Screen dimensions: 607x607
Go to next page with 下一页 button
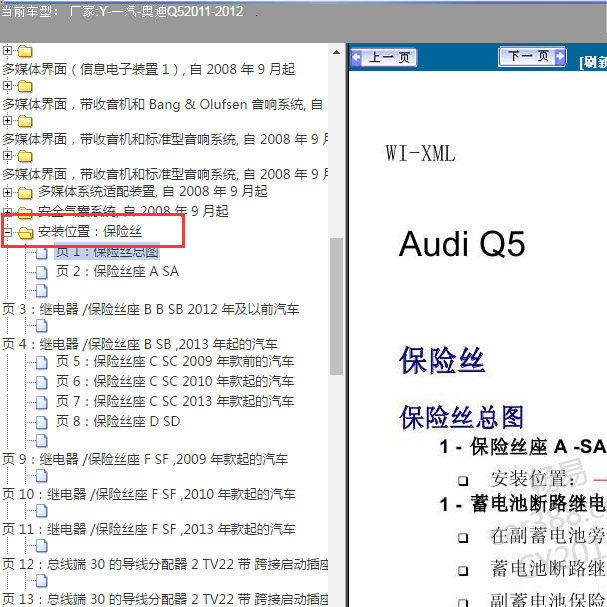[x=532, y=57]
